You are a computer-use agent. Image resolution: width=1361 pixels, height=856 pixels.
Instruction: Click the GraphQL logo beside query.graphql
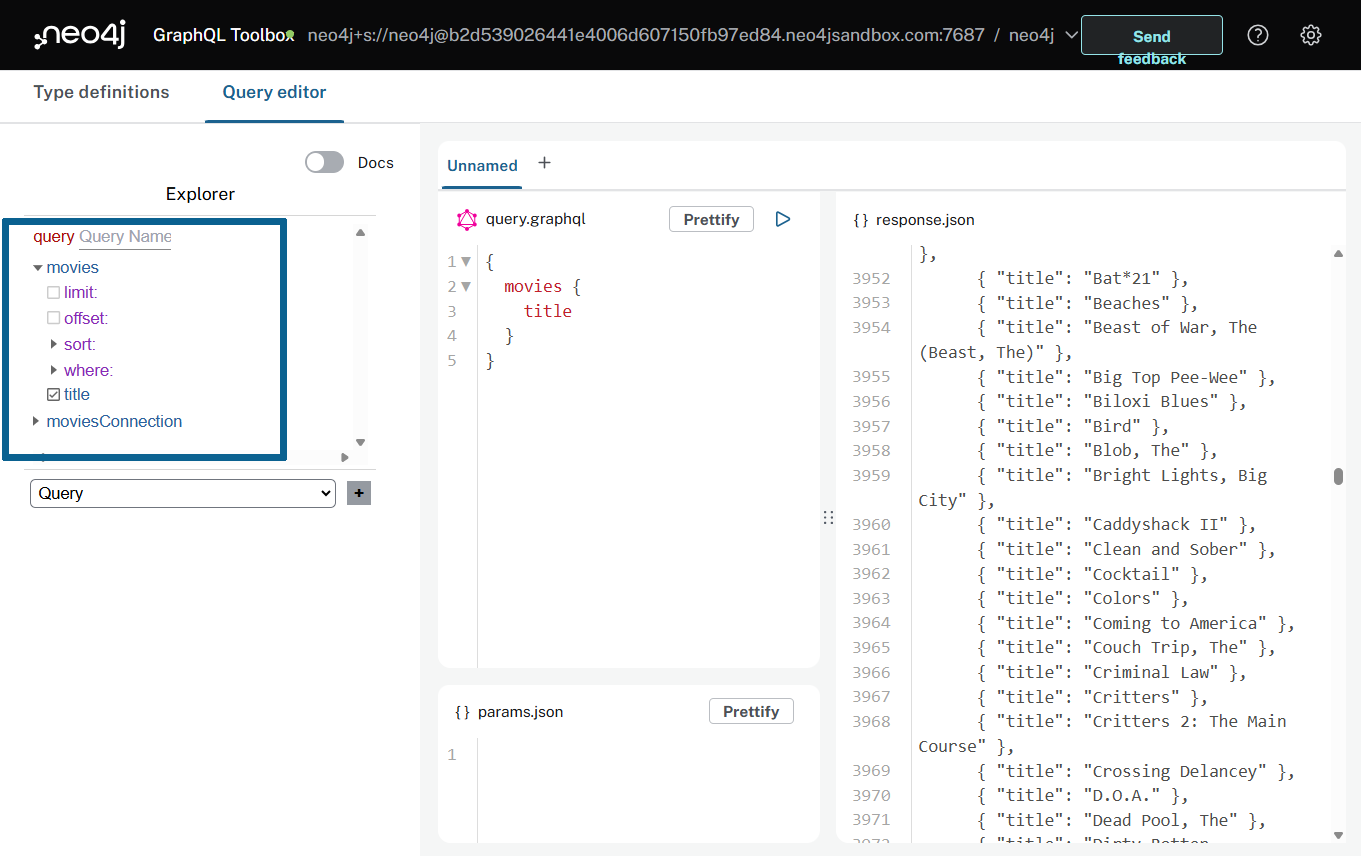tap(466, 219)
